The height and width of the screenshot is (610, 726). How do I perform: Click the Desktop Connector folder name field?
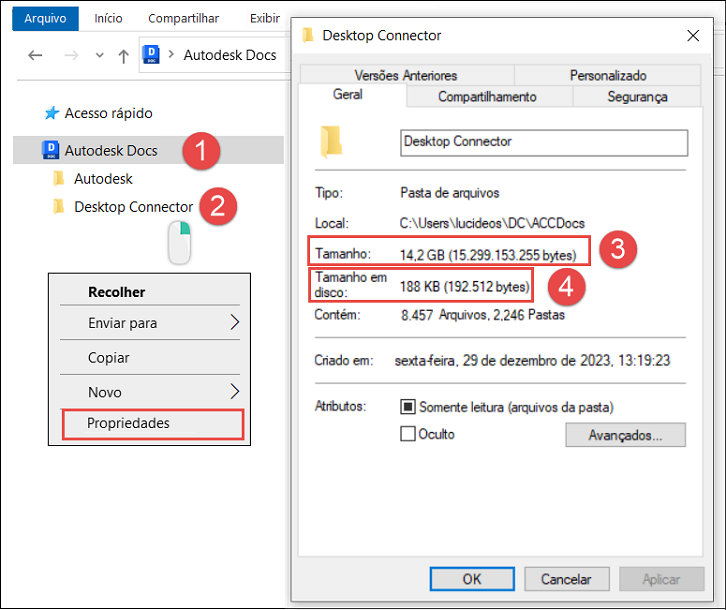coord(544,142)
